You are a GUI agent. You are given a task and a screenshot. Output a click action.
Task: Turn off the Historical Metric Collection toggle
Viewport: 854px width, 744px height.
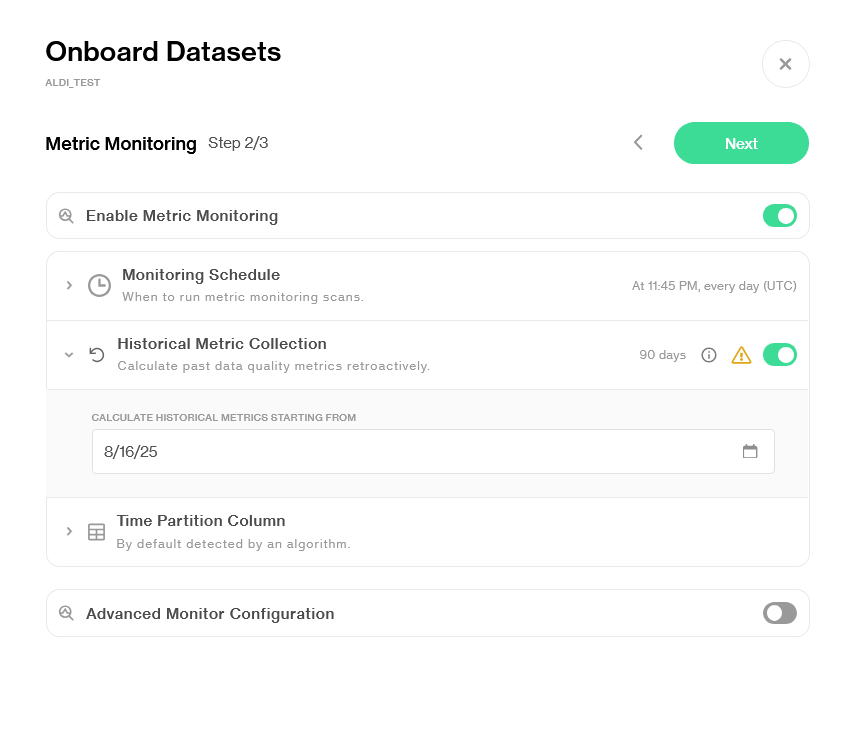click(779, 355)
